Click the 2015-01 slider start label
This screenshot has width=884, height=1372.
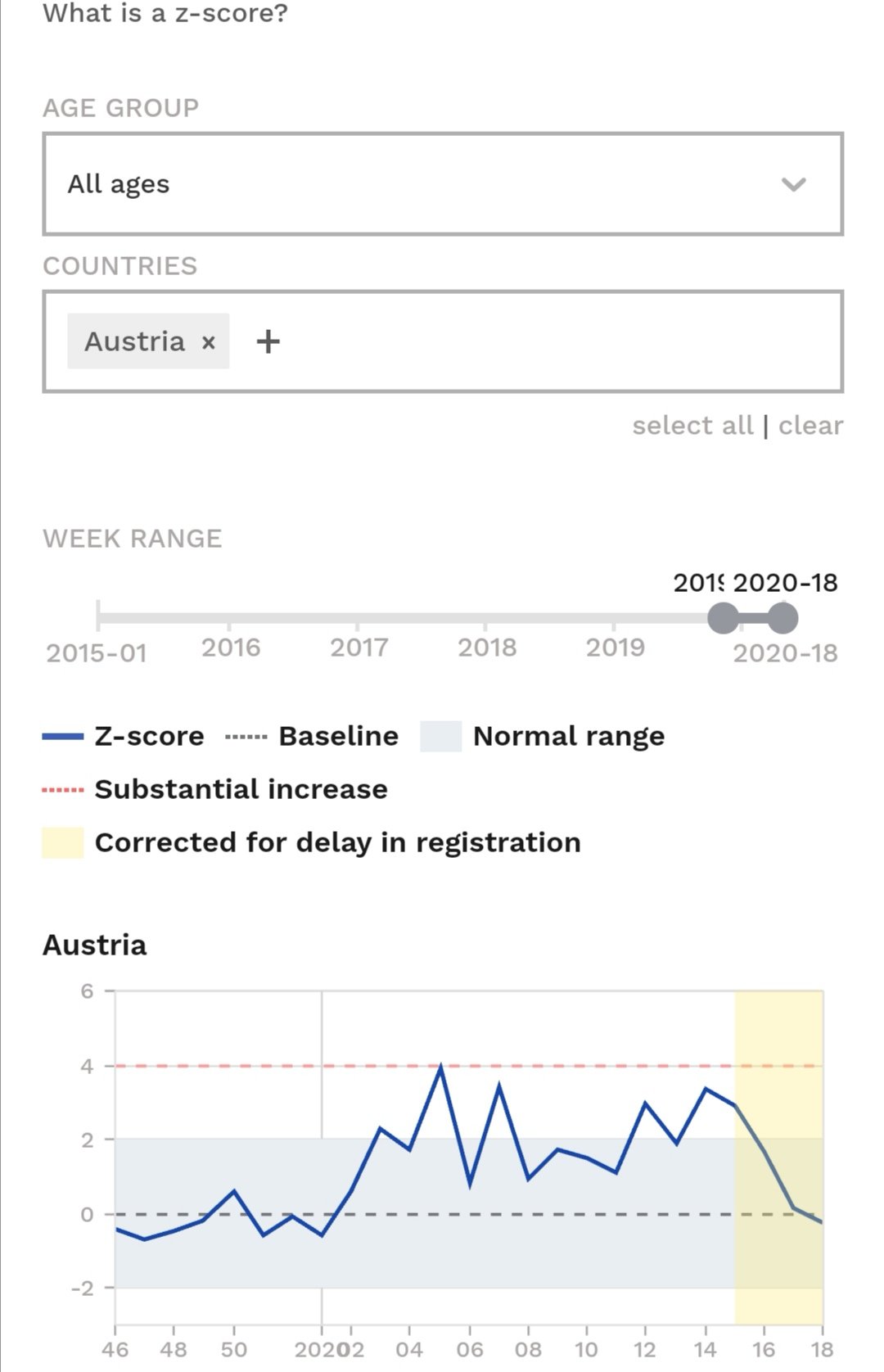(97, 653)
